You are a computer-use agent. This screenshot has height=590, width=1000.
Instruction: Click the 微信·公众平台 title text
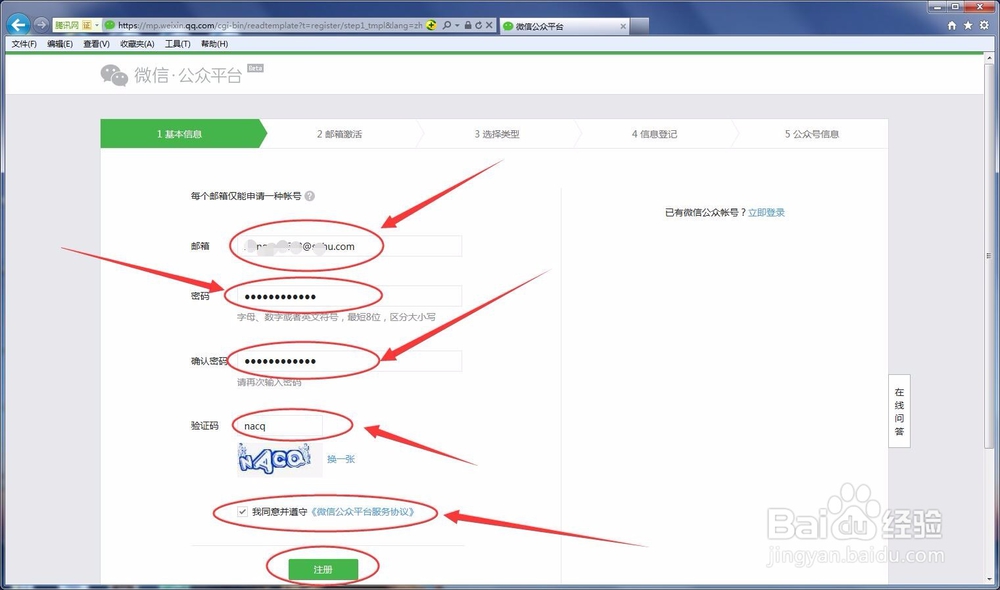188,75
